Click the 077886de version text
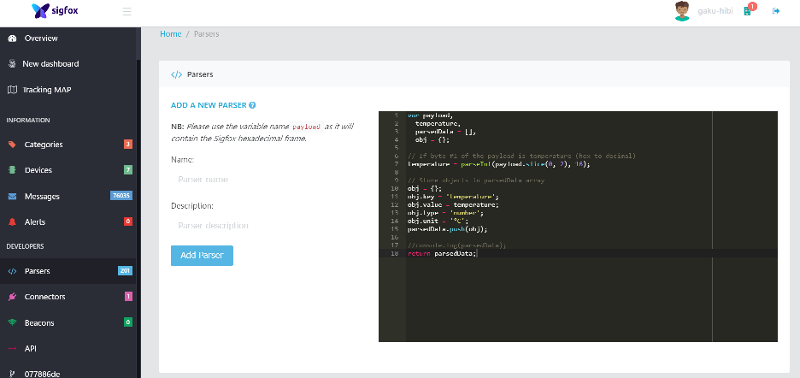This screenshot has height=378, width=800. click(x=42, y=374)
